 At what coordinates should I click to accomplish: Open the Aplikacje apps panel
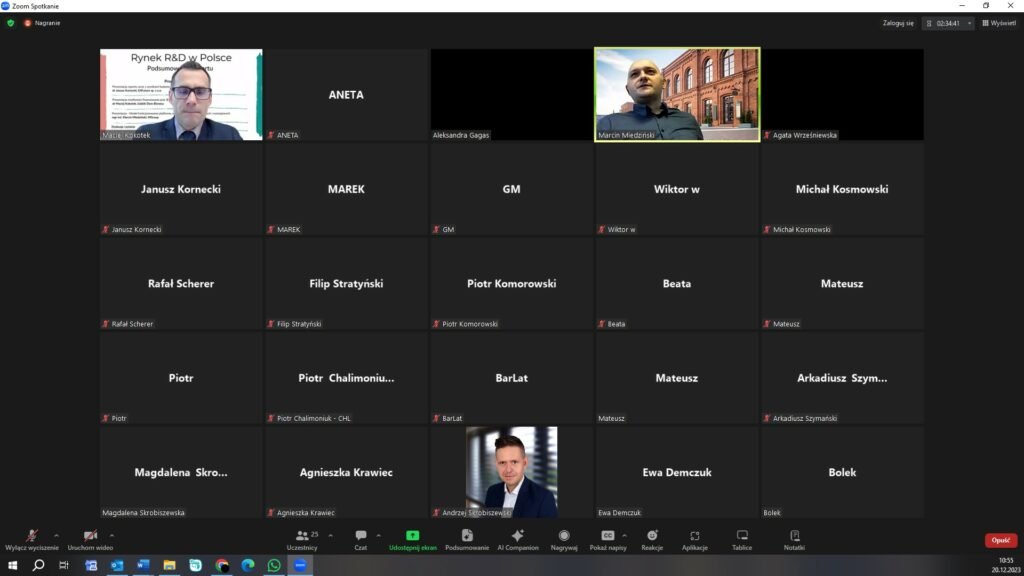[x=695, y=538]
